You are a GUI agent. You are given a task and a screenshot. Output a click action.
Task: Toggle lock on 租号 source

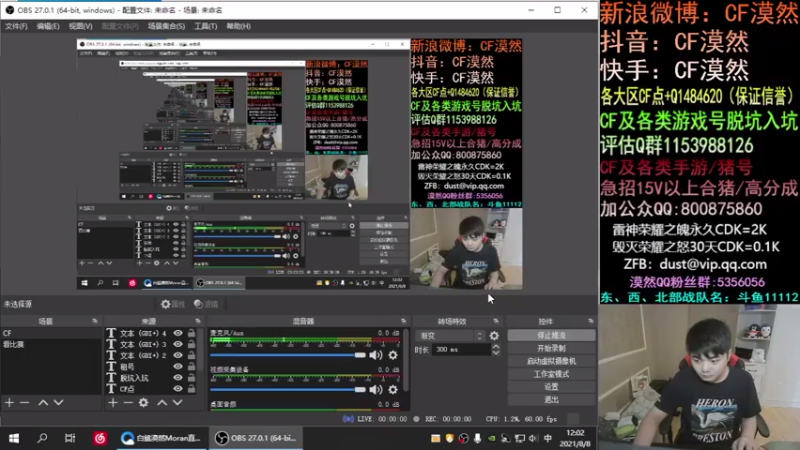(191, 366)
